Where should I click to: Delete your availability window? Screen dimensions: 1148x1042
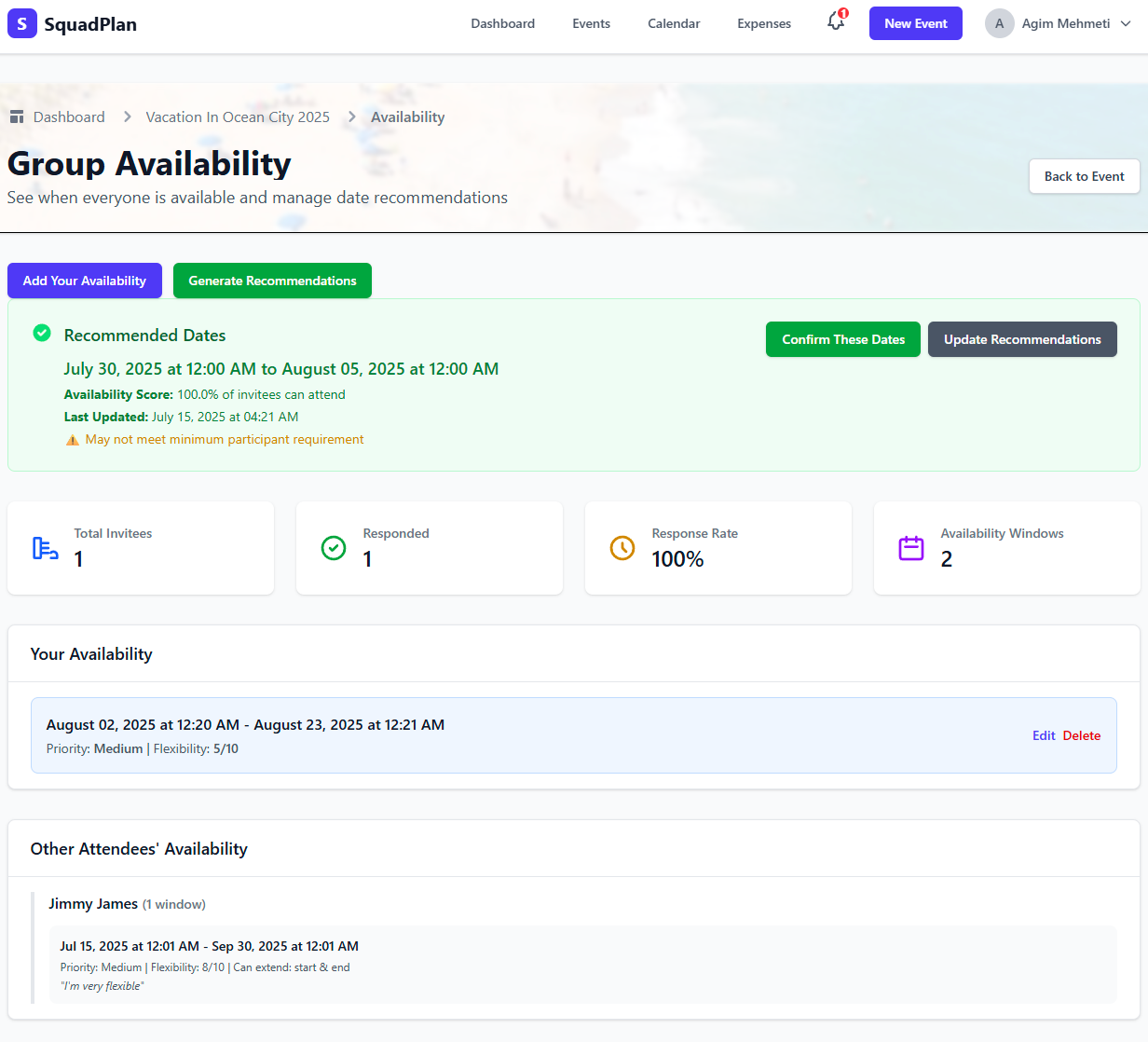1081,735
